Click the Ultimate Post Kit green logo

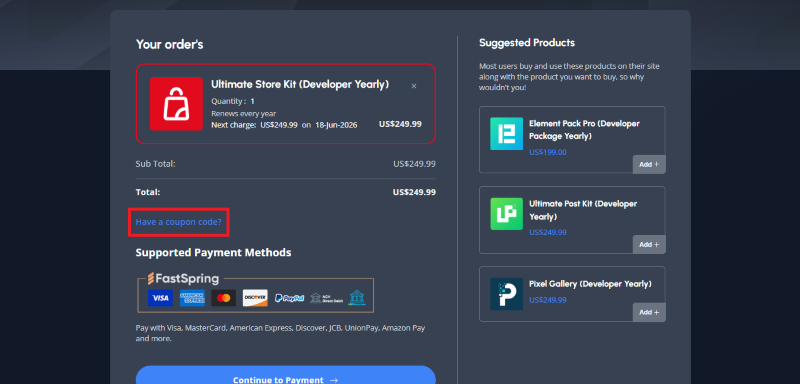[x=507, y=214]
